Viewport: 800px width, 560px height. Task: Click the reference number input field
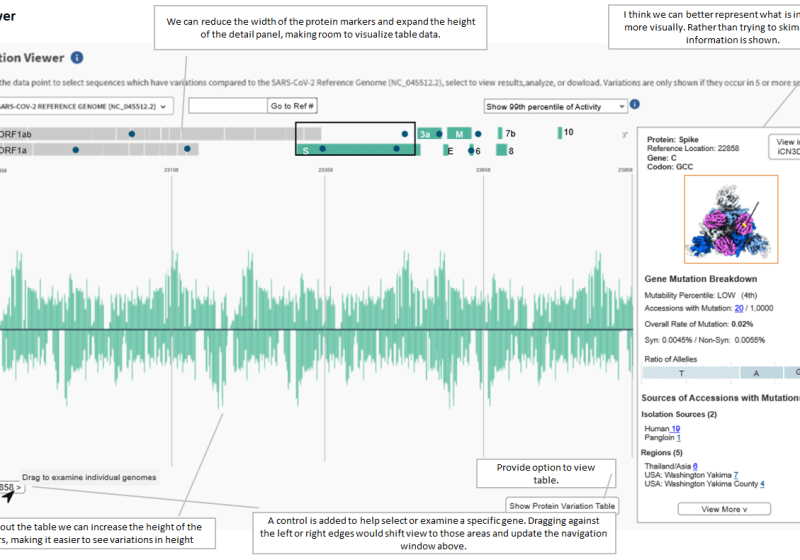(x=228, y=106)
